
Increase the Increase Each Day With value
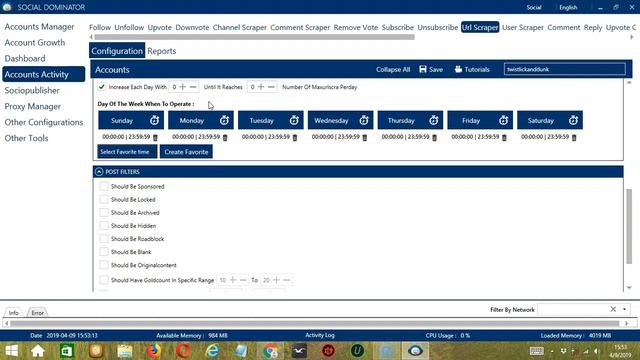coord(183,87)
